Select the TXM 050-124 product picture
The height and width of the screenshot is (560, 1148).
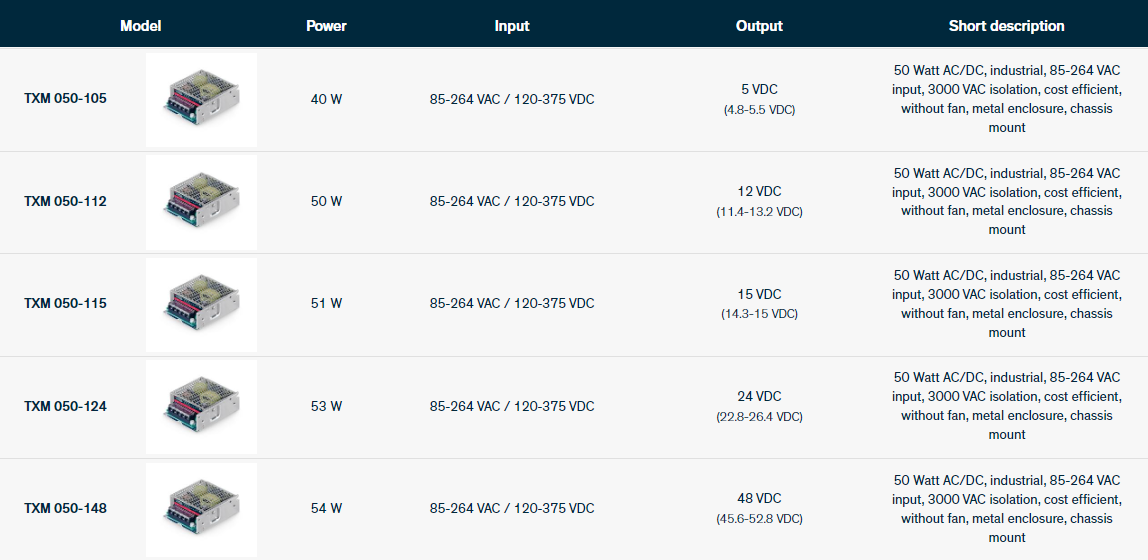click(201, 406)
